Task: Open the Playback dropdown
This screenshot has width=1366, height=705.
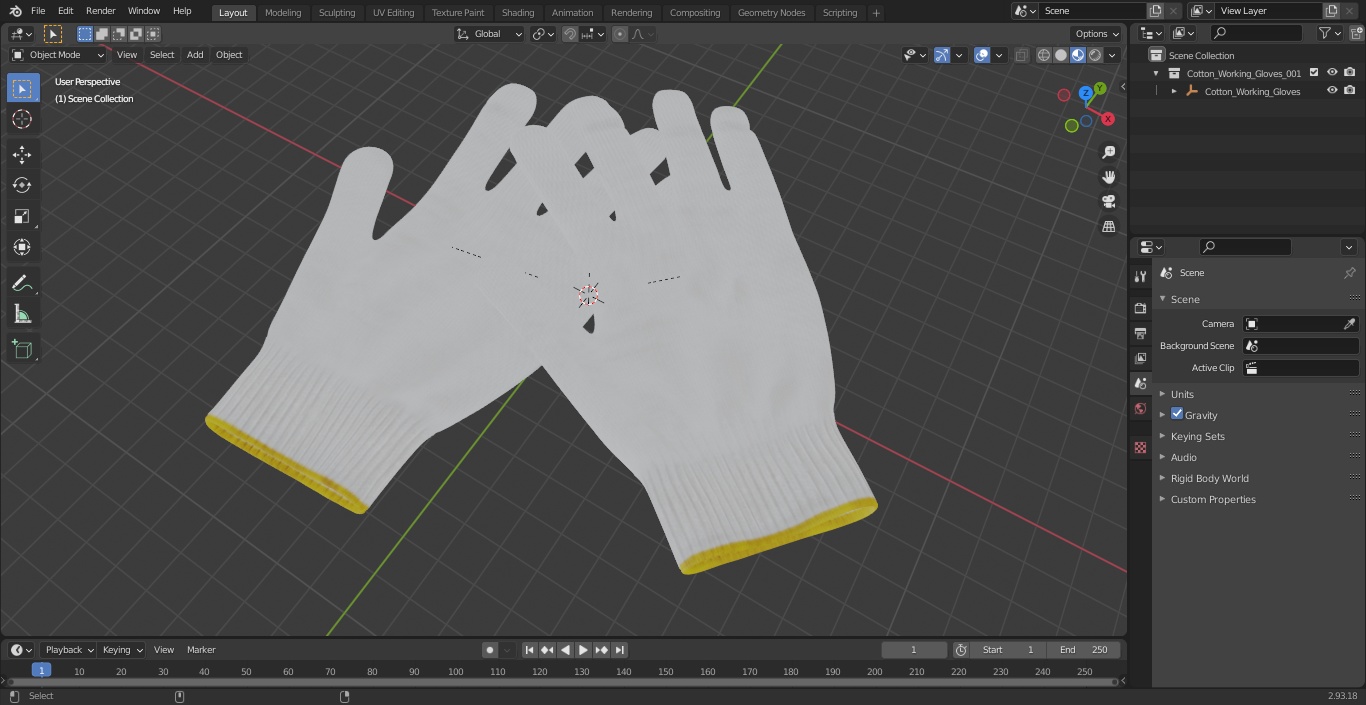Action: [69, 650]
